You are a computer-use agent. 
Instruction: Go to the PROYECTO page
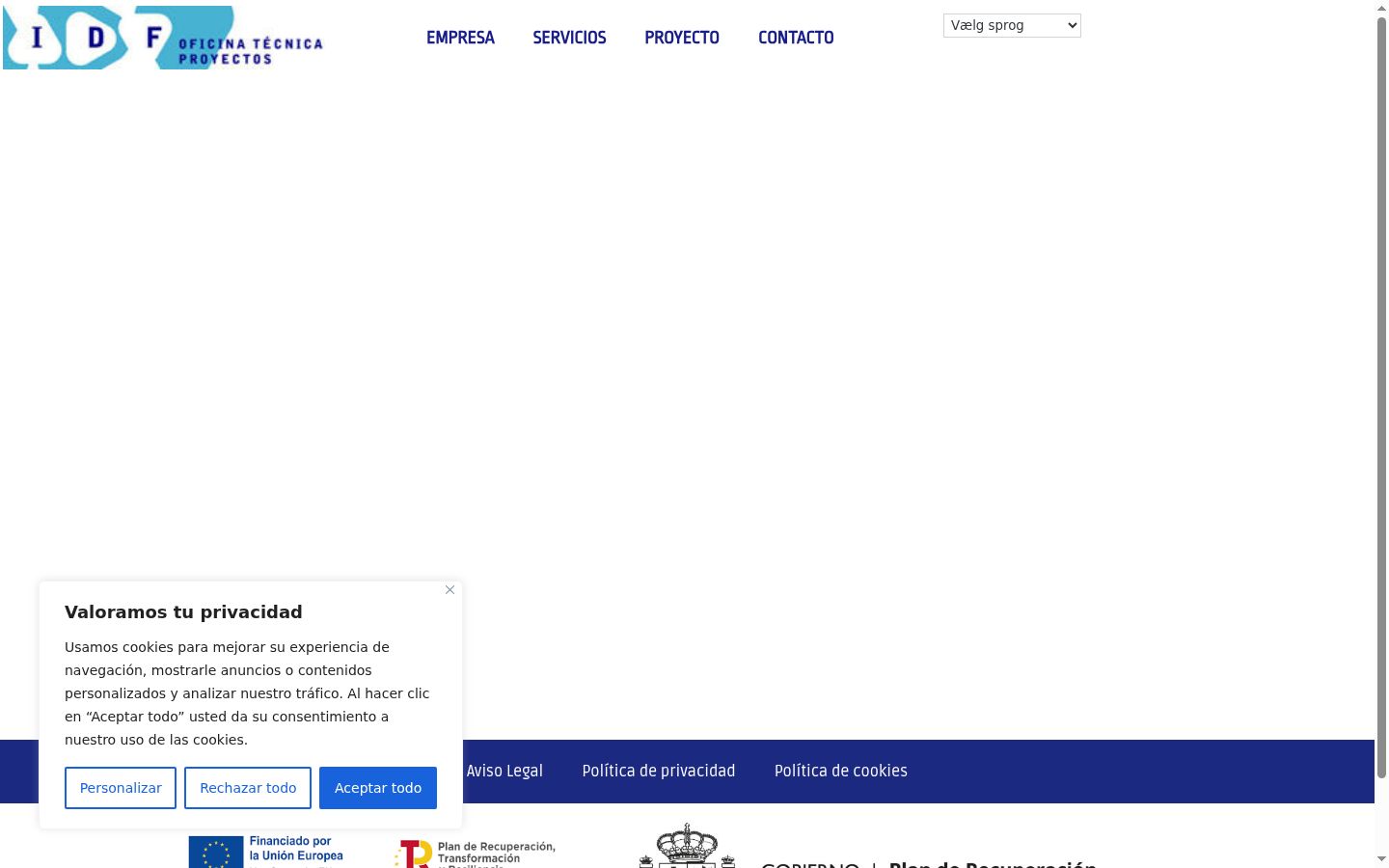pos(682,38)
